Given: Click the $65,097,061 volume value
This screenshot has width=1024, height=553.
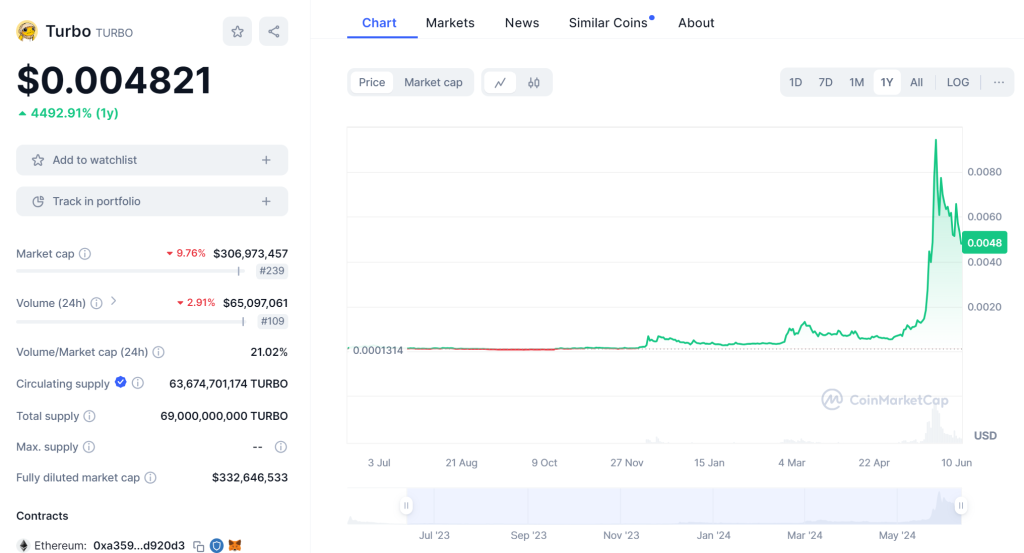Looking at the screenshot, I should 255,303.
